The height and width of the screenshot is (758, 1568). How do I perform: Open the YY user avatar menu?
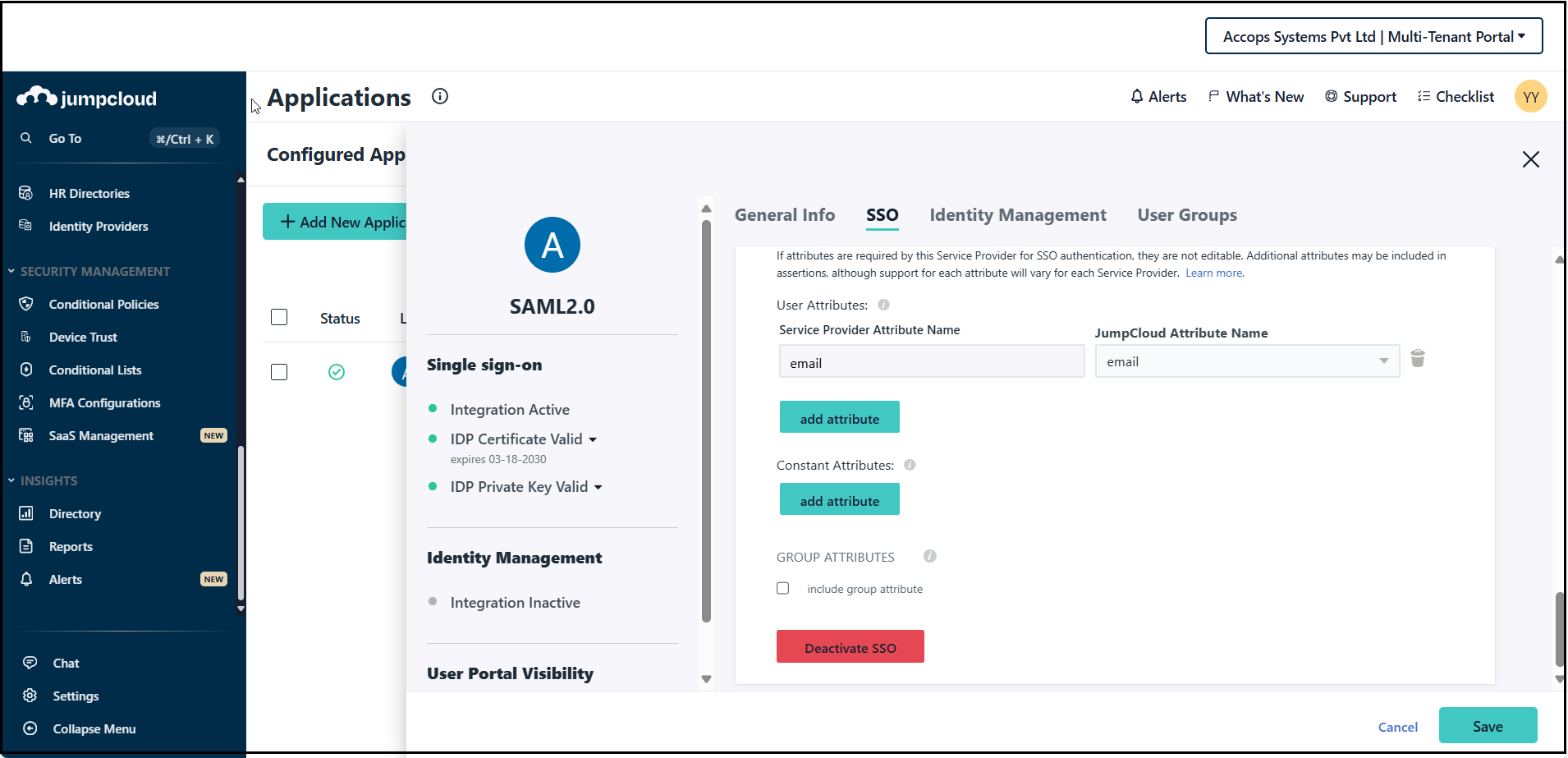1530,97
